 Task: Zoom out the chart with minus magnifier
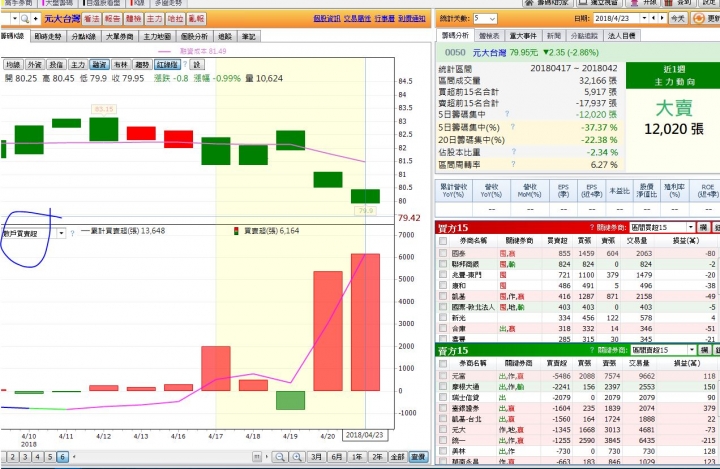point(279,457)
